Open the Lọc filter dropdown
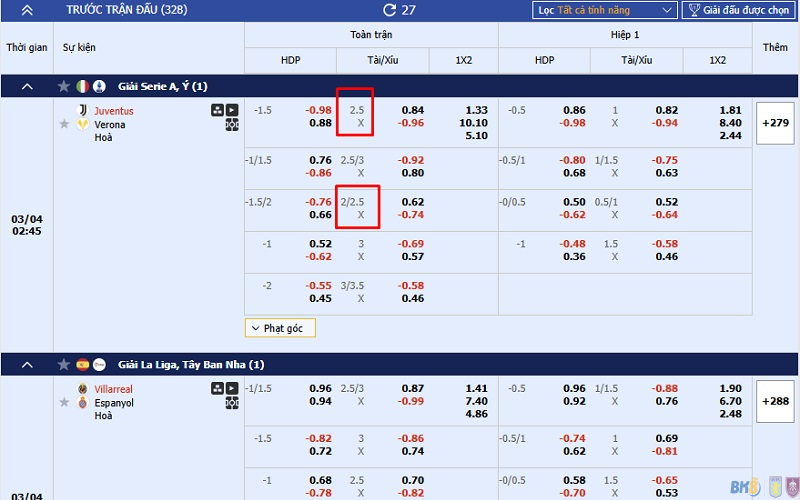Viewport: 800px width, 500px height. point(604,10)
